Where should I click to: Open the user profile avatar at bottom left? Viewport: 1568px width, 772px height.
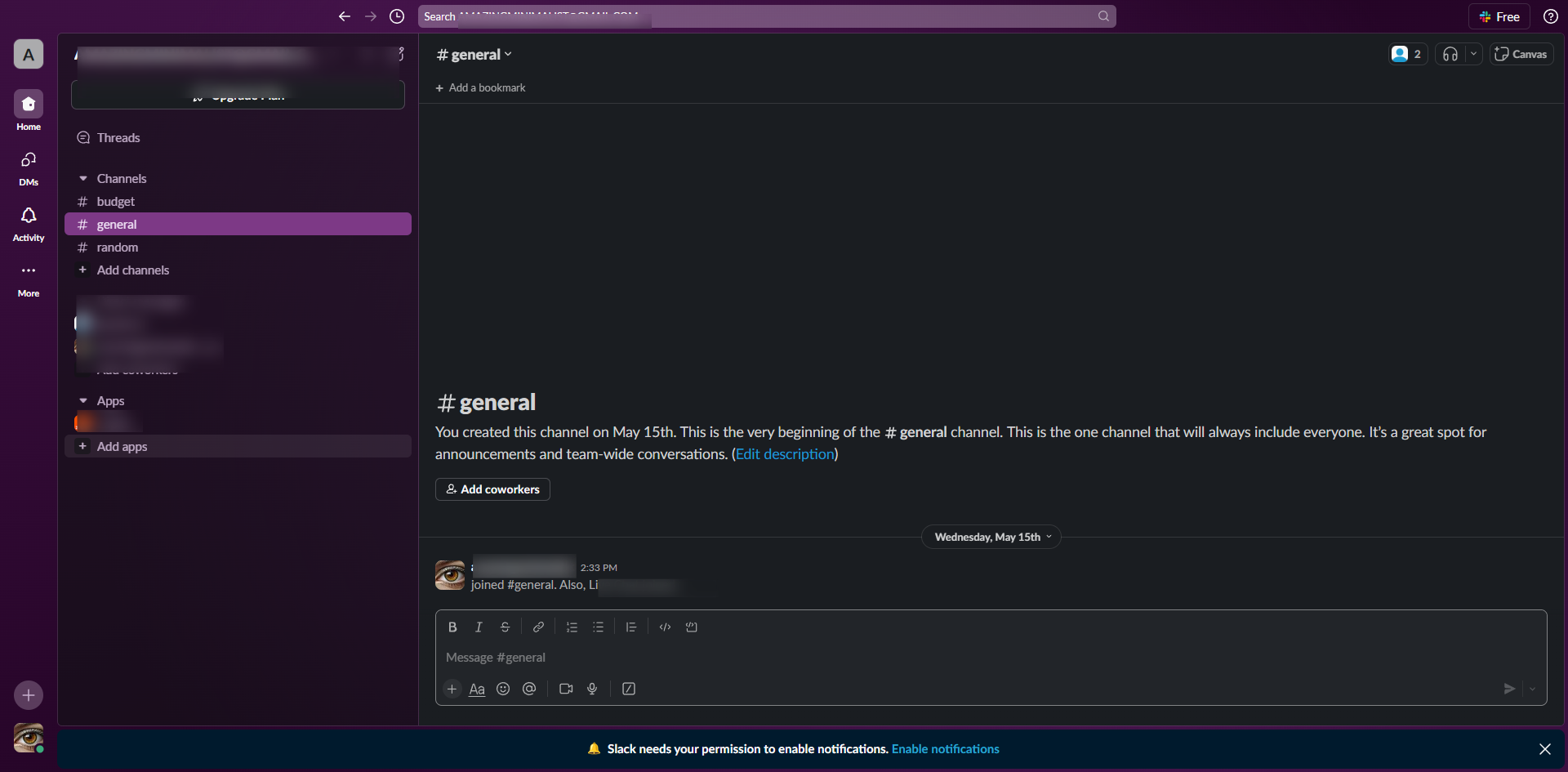click(29, 738)
